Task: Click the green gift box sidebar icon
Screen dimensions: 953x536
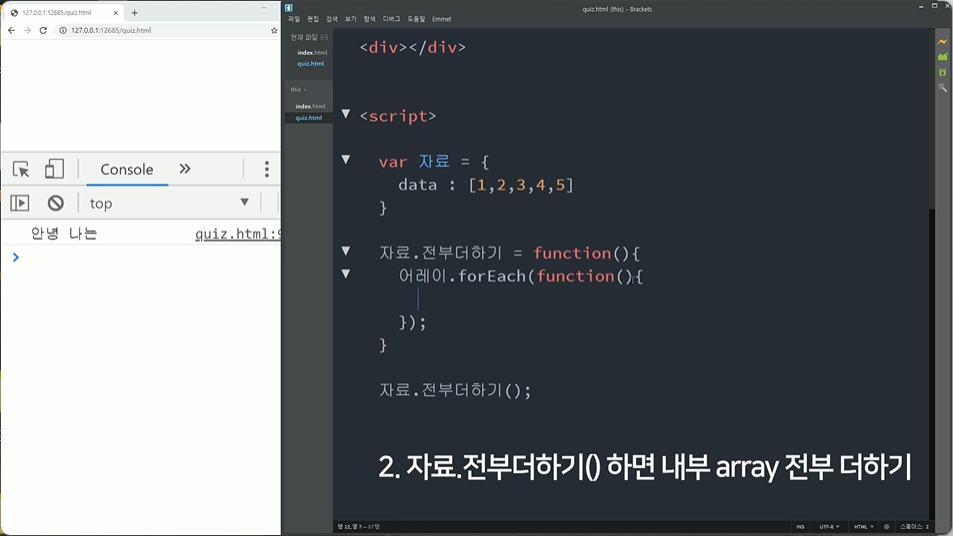Action: pyautogui.click(x=942, y=72)
